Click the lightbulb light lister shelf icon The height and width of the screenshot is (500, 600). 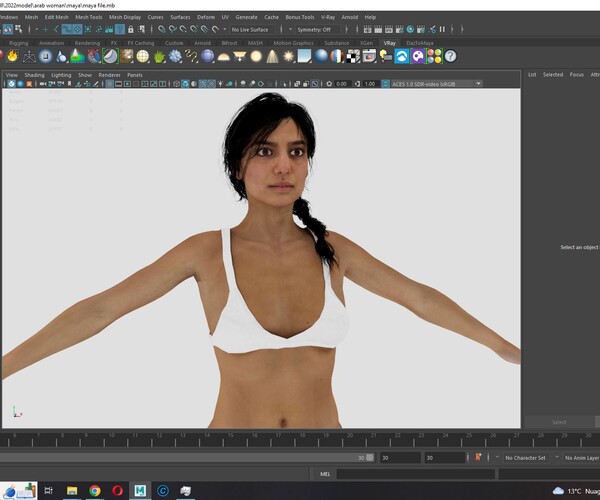(386, 56)
